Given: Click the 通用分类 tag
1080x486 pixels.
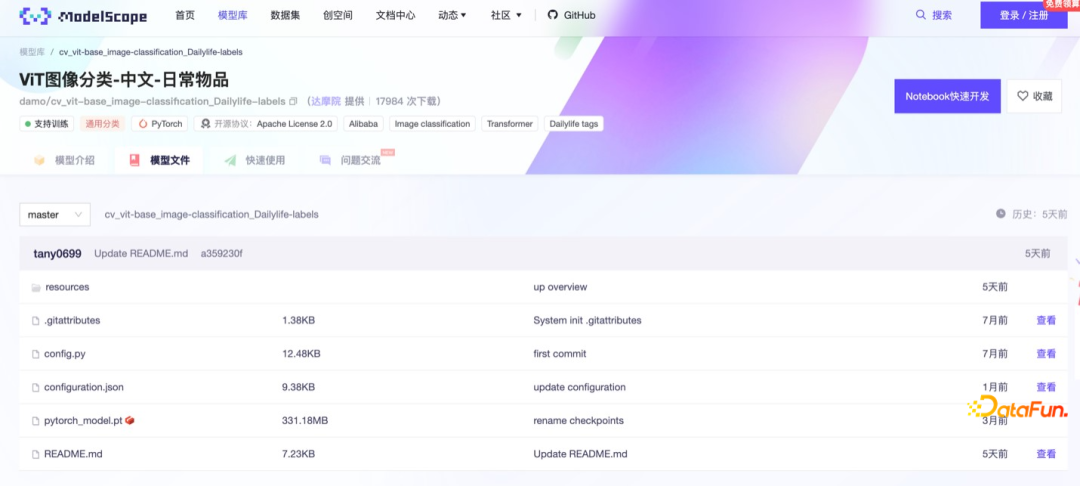Looking at the screenshot, I should pyautogui.click(x=103, y=124).
